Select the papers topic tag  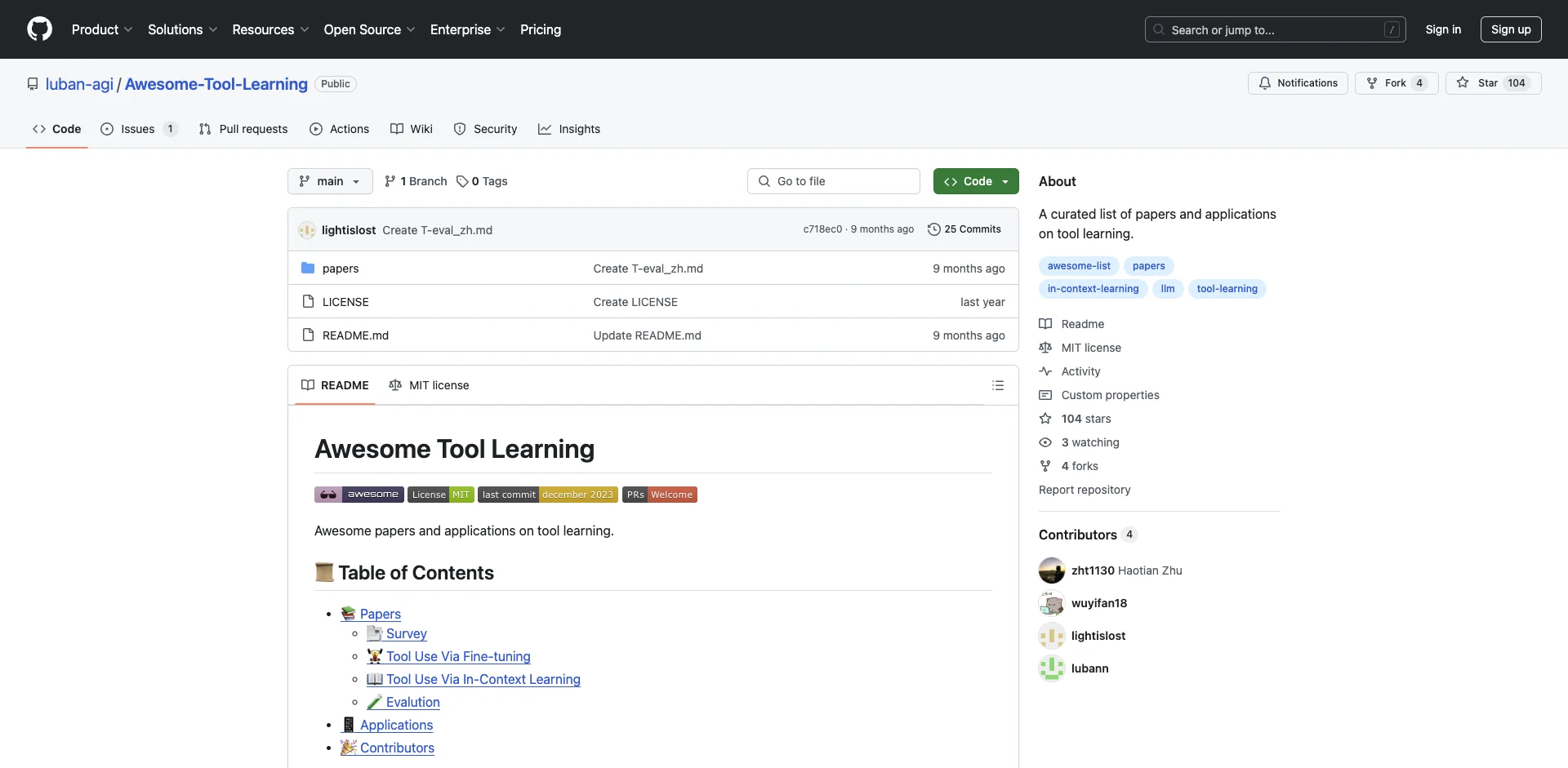1148,266
